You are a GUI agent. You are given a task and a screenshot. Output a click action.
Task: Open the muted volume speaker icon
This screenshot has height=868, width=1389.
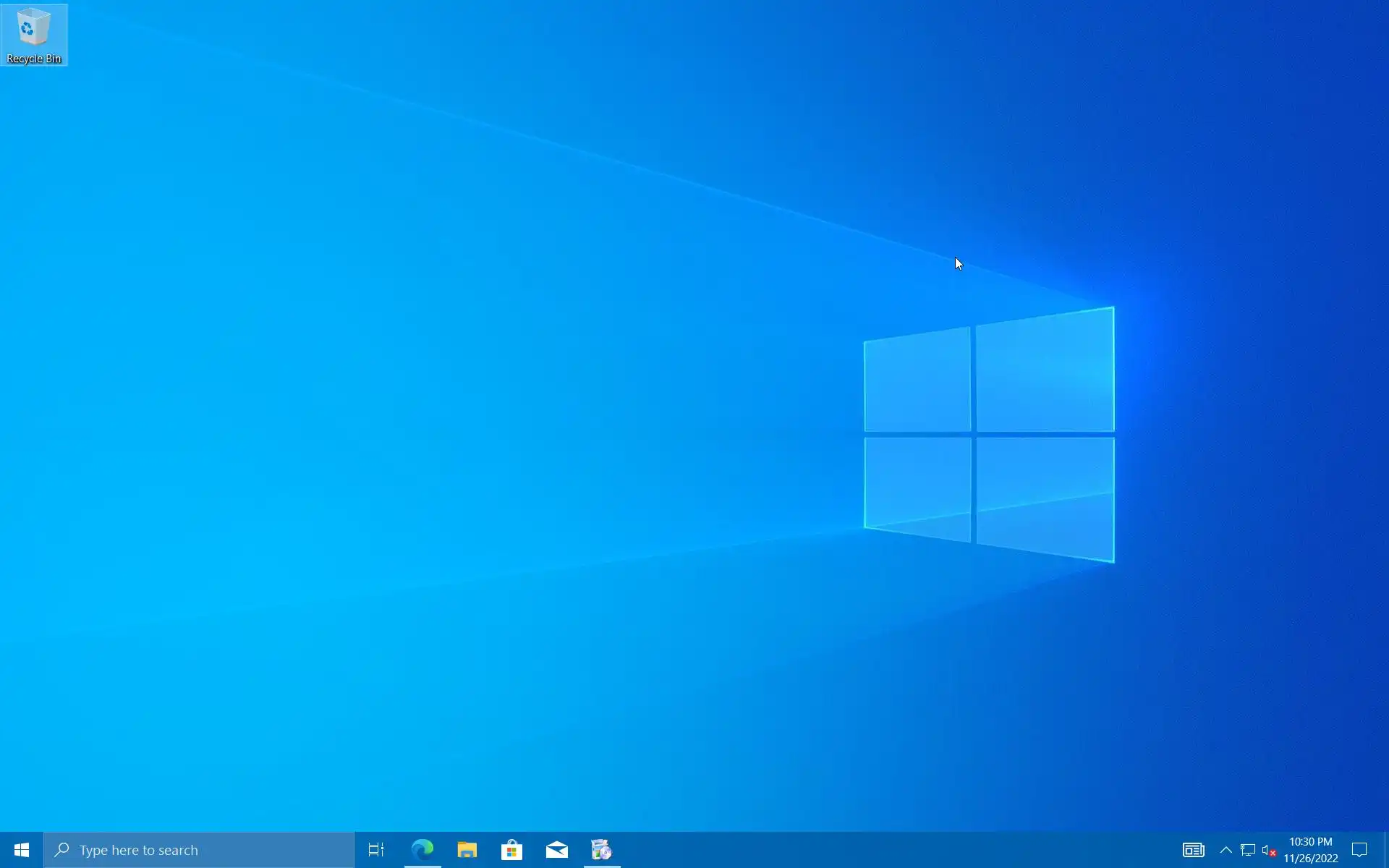(1269, 850)
